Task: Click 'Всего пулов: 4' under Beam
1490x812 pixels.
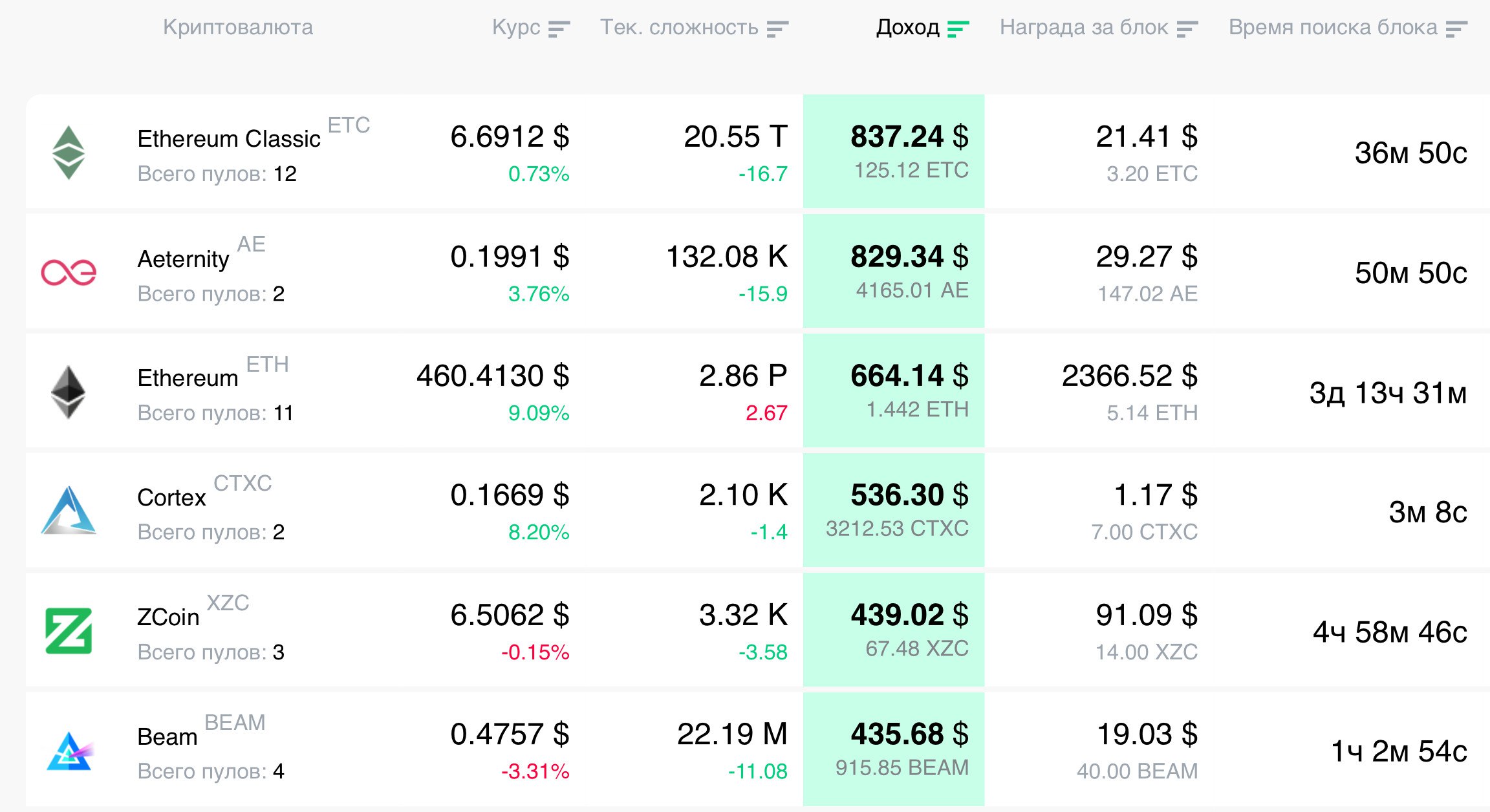Action: click(x=211, y=771)
